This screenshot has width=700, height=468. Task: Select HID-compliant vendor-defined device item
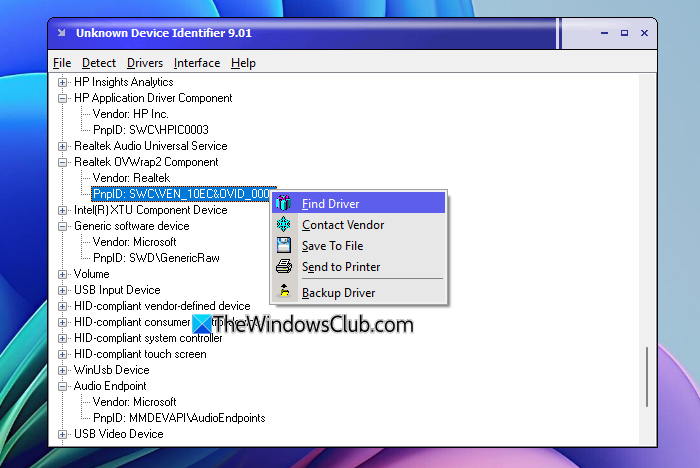[162, 306]
